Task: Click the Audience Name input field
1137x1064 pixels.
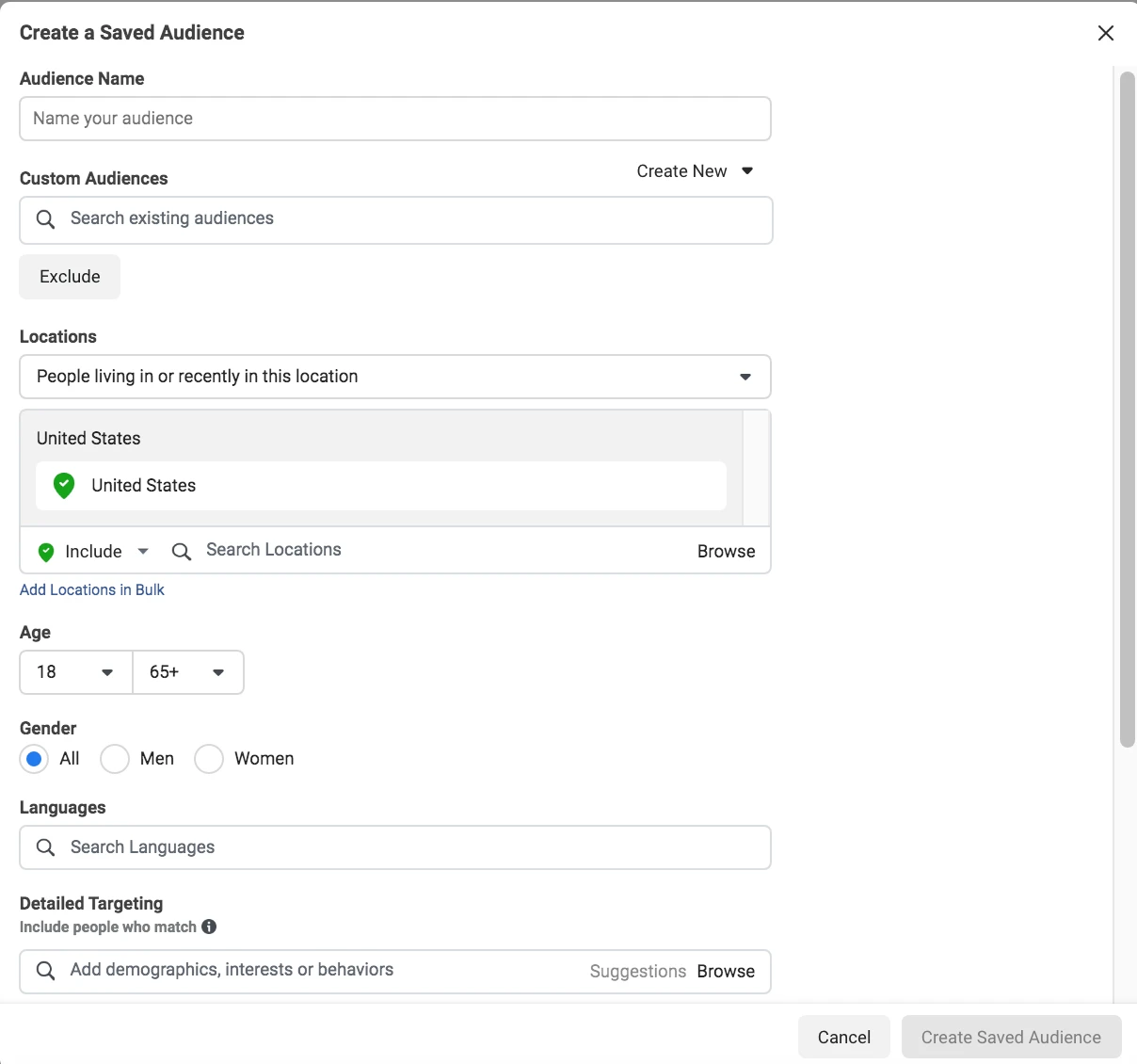Action: pos(395,119)
